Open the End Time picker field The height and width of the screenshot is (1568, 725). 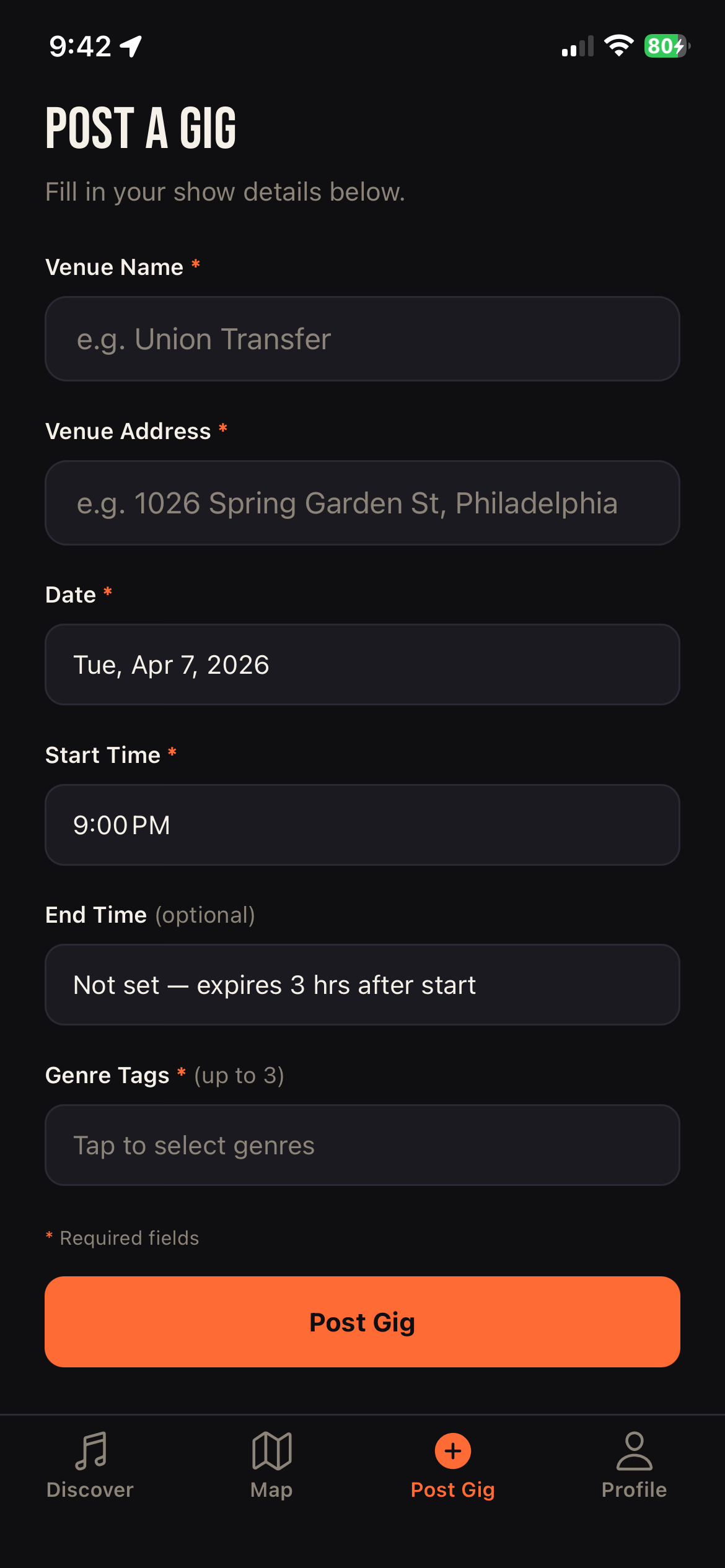[362, 985]
